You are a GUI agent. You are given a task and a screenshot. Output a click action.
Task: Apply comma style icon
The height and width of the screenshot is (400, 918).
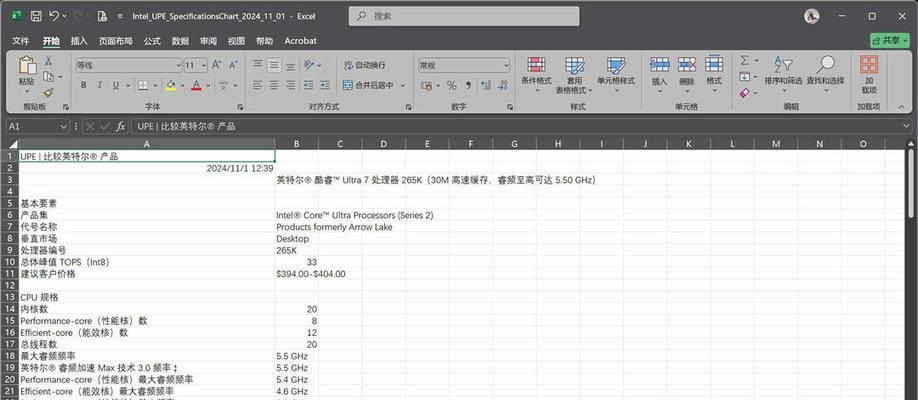tap(468, 86)
